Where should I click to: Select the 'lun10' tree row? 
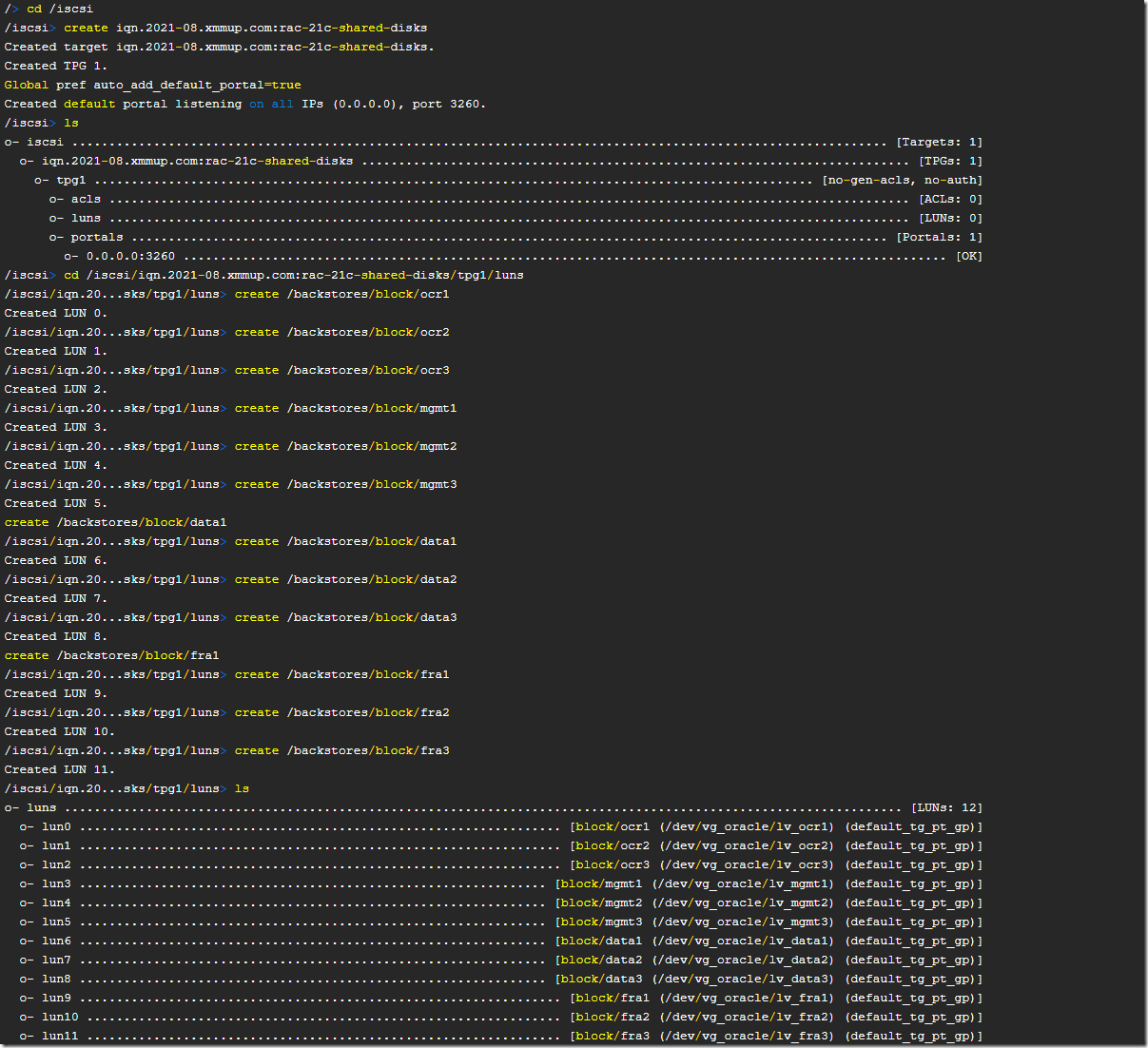[x=500, y=1017]
